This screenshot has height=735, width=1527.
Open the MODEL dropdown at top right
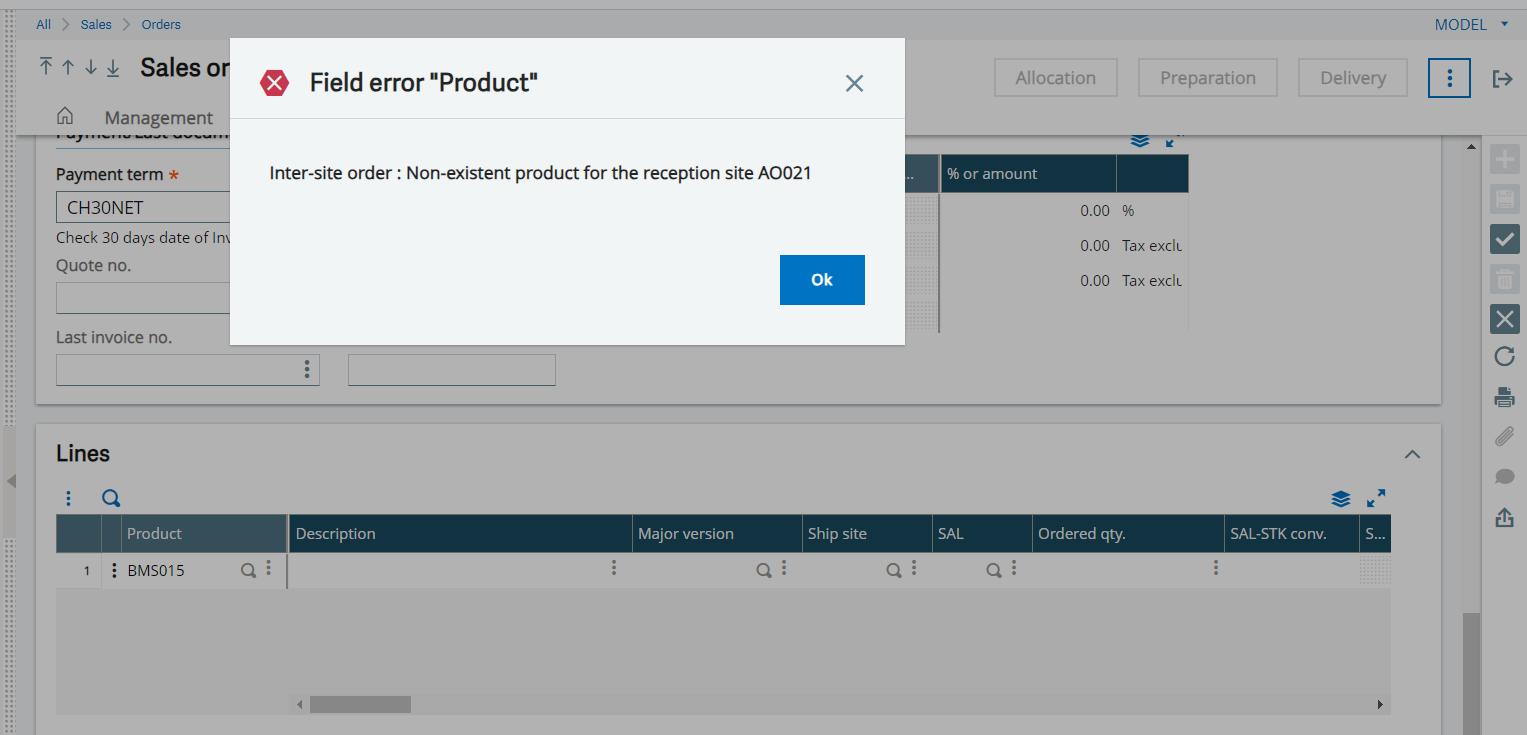click(x=1472, y=24)
